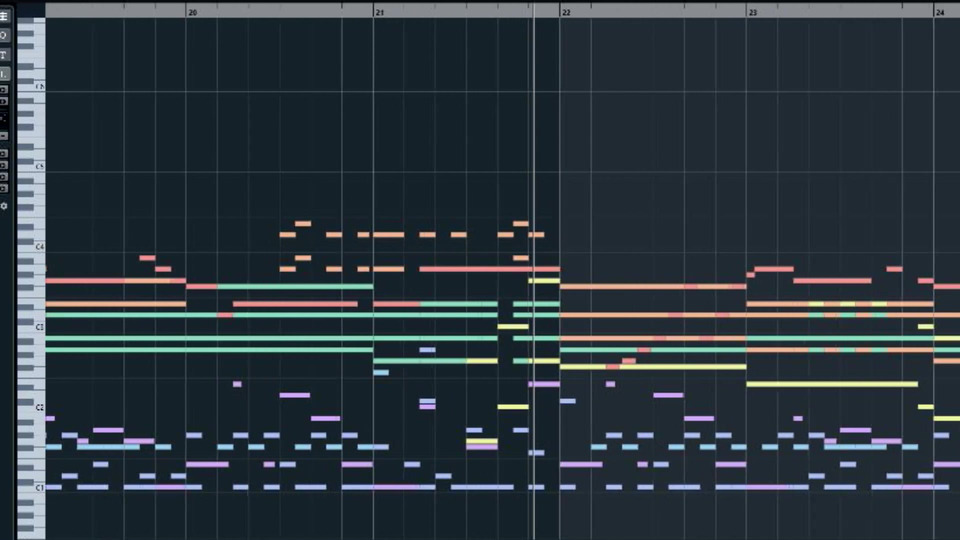Click bar 22 marker in the ruler
Screen dimensions: 960x540
(x=566, y=12)
